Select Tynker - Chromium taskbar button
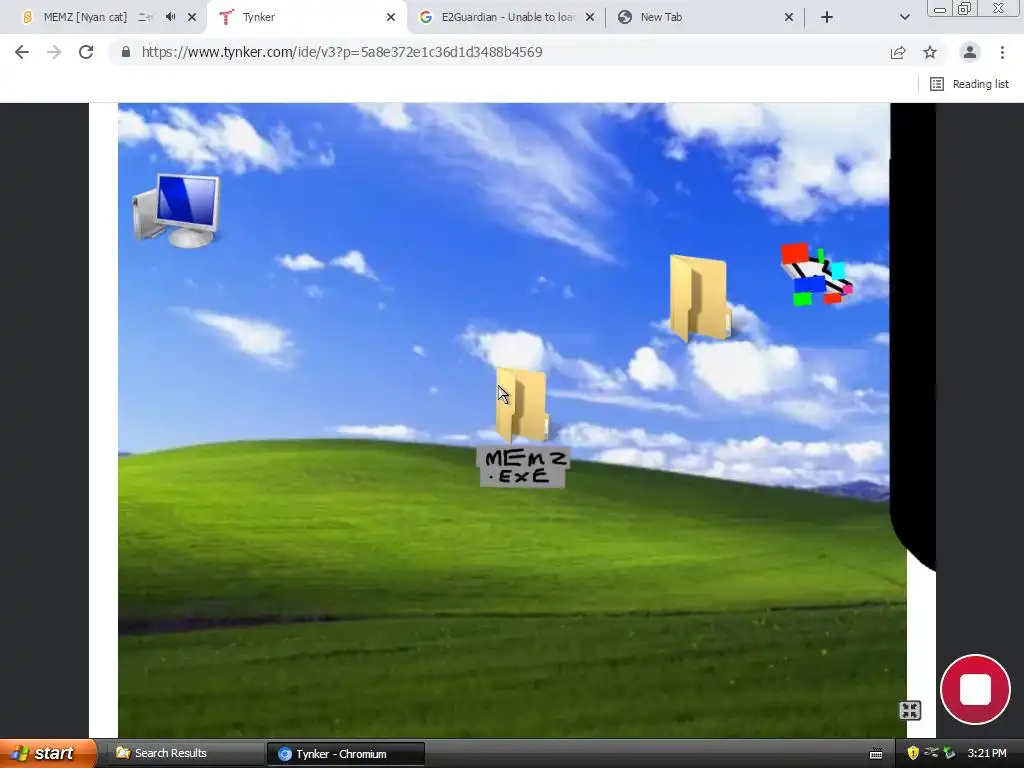This screenshot has width=1024, height=768. coord(346,754)
